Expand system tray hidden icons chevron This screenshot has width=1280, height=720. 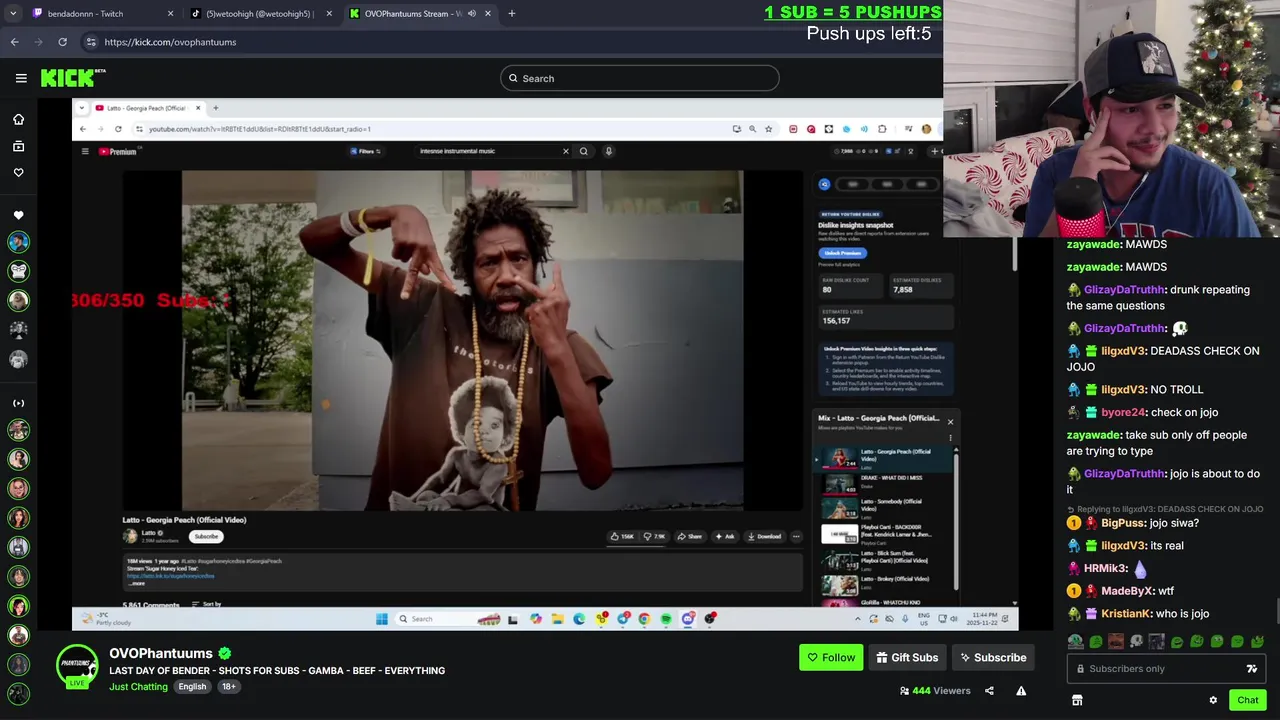click(857, 619)
